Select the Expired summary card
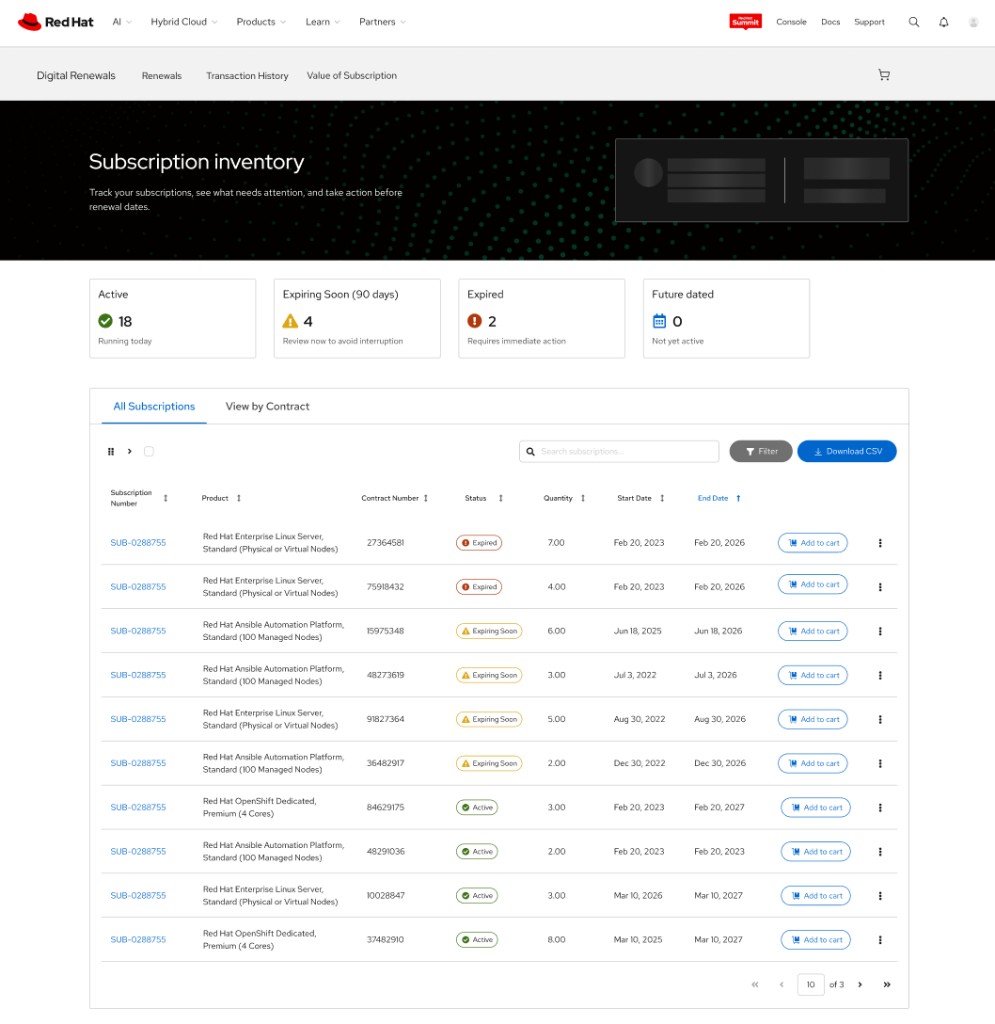Image resolution: width=995 pixels, height=1024 pixels. [541, 319]
